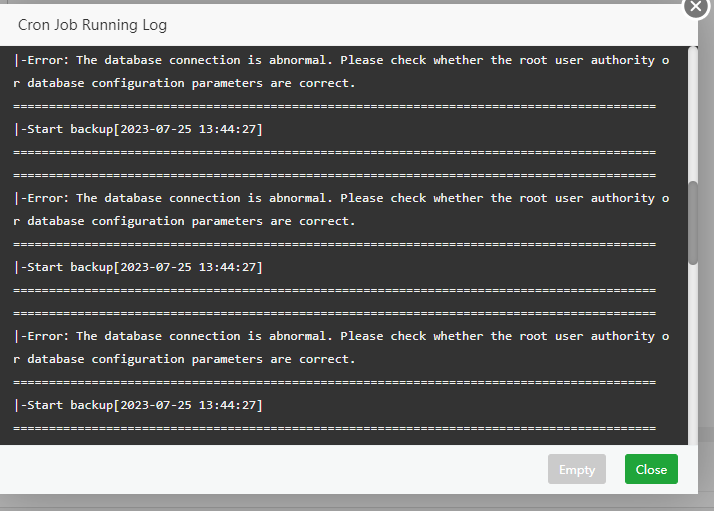Click the "Cron Job Running Log" title
Viewport: 714px width, 511px height.
[93, 24]
